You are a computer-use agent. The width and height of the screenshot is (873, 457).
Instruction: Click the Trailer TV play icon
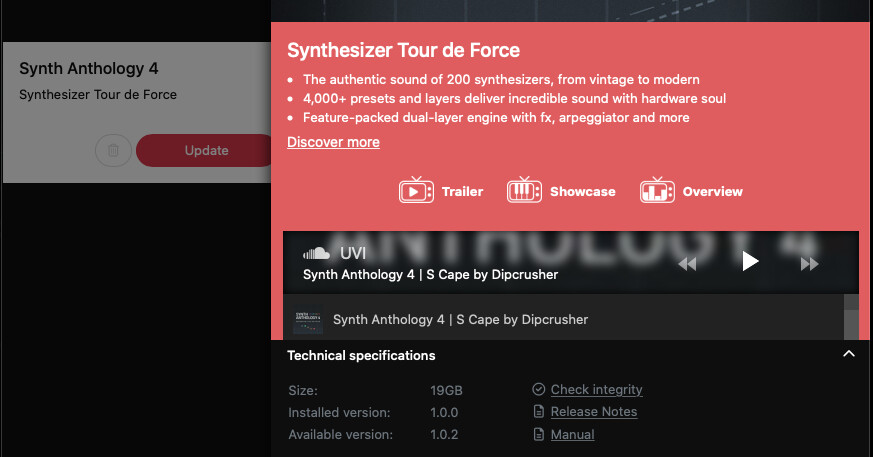tap(416, 190)
